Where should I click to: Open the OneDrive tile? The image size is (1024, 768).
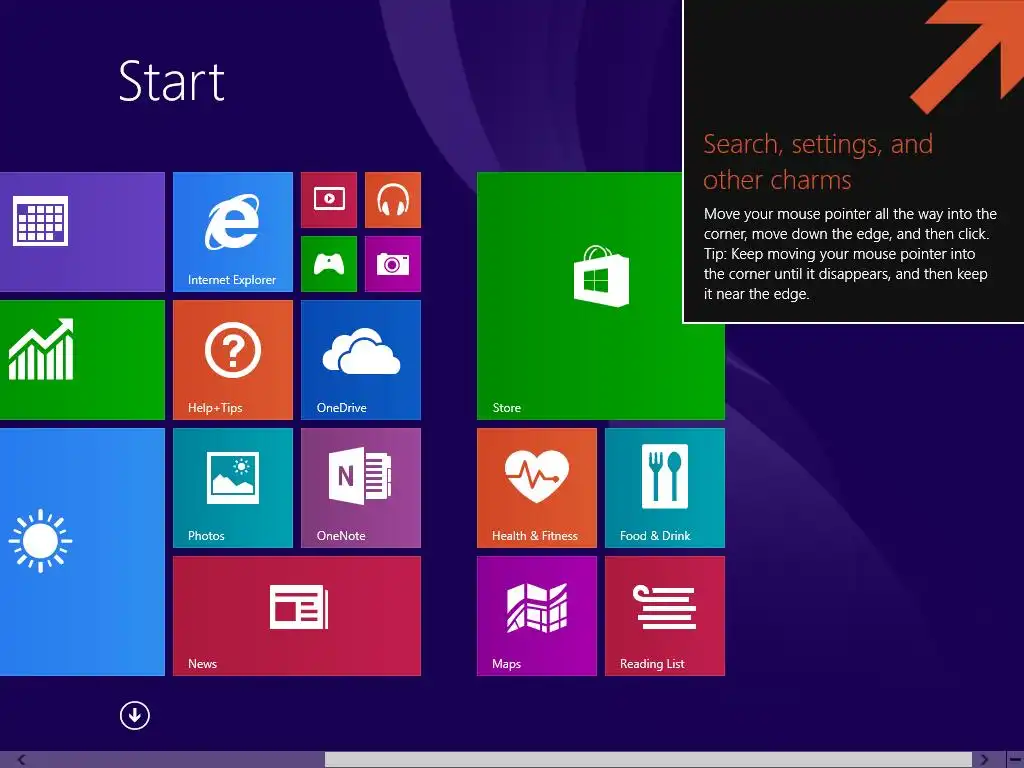point(360,360)
